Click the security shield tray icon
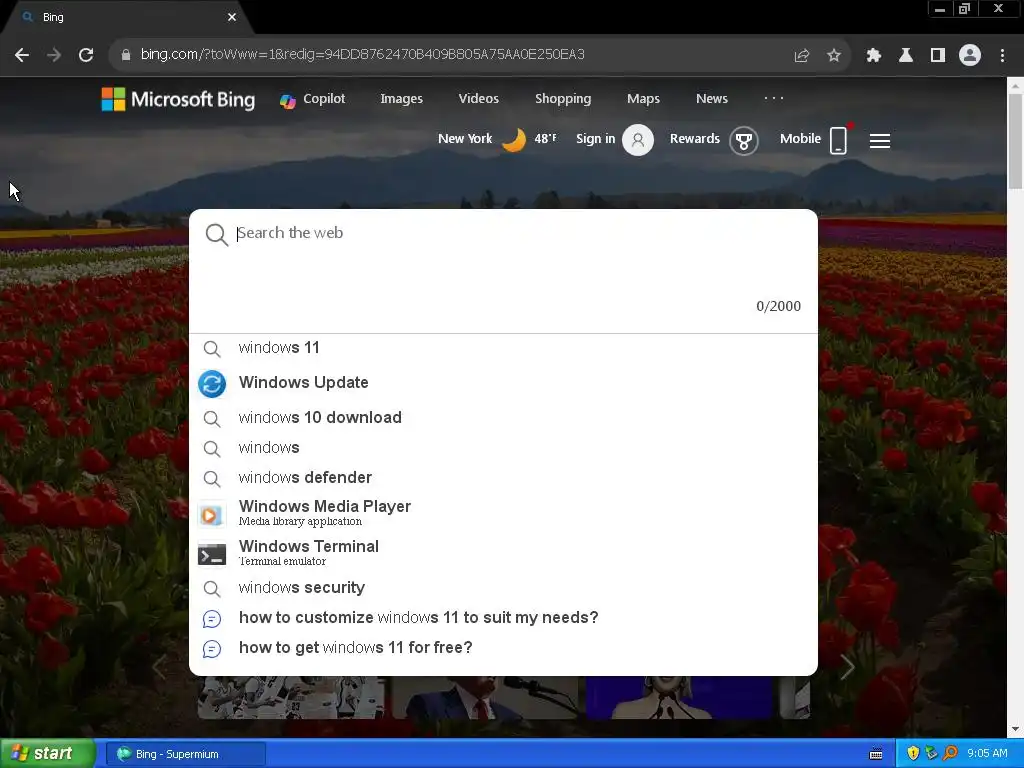The width and height of the screenshot is (1024, 768). 913,754
